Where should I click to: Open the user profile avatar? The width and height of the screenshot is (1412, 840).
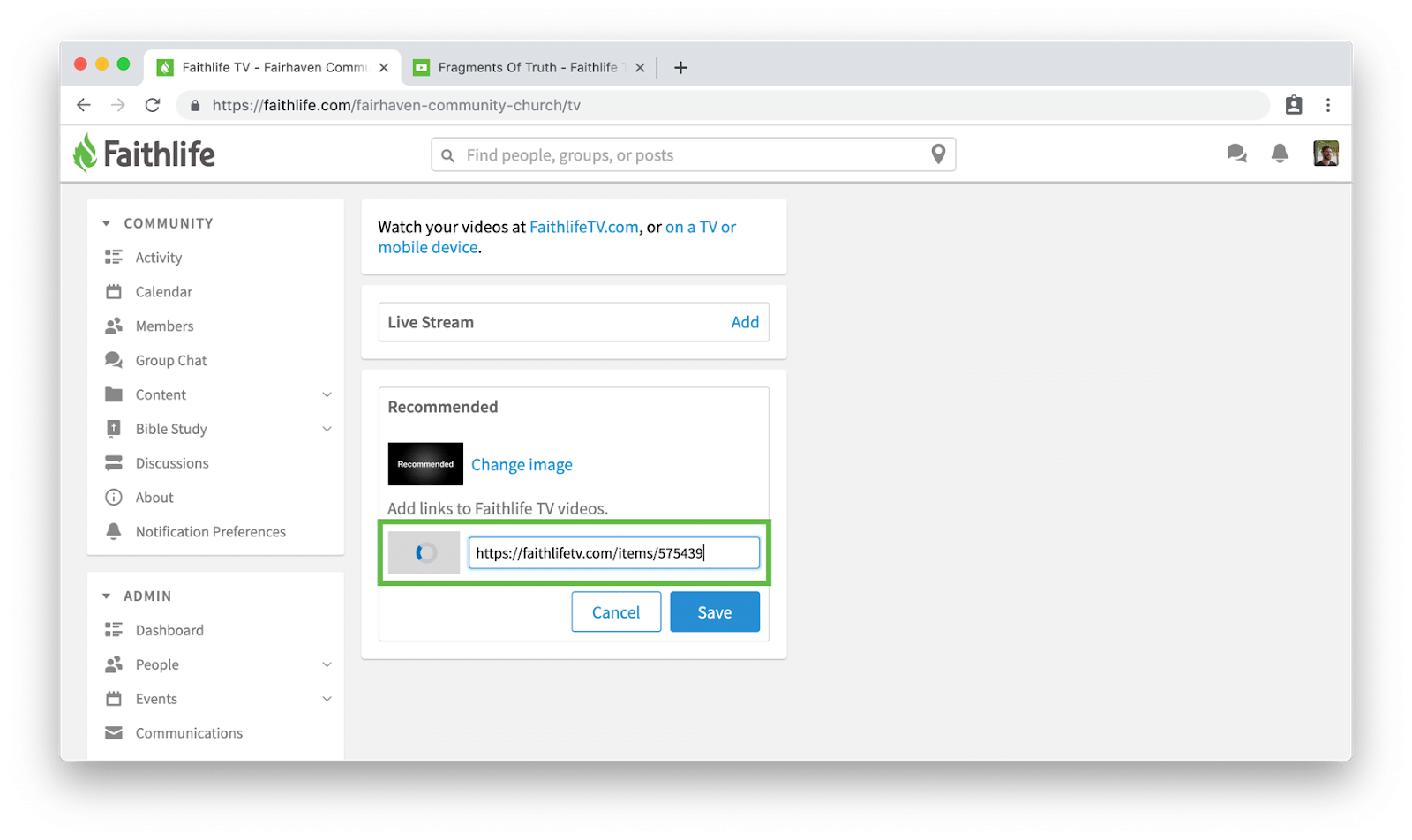point(1326,154)
